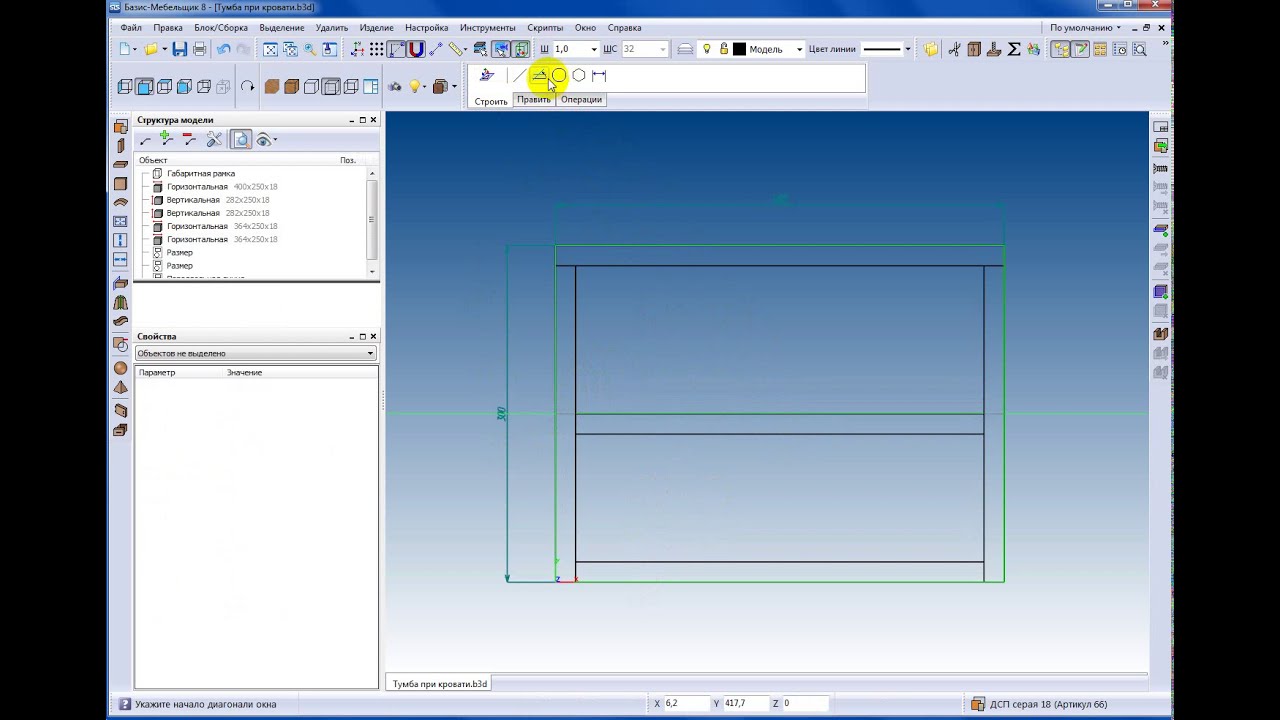Open the light bulb lighting dropdown
Viewport: 1280px width, 720px height.
pos(426,87)
